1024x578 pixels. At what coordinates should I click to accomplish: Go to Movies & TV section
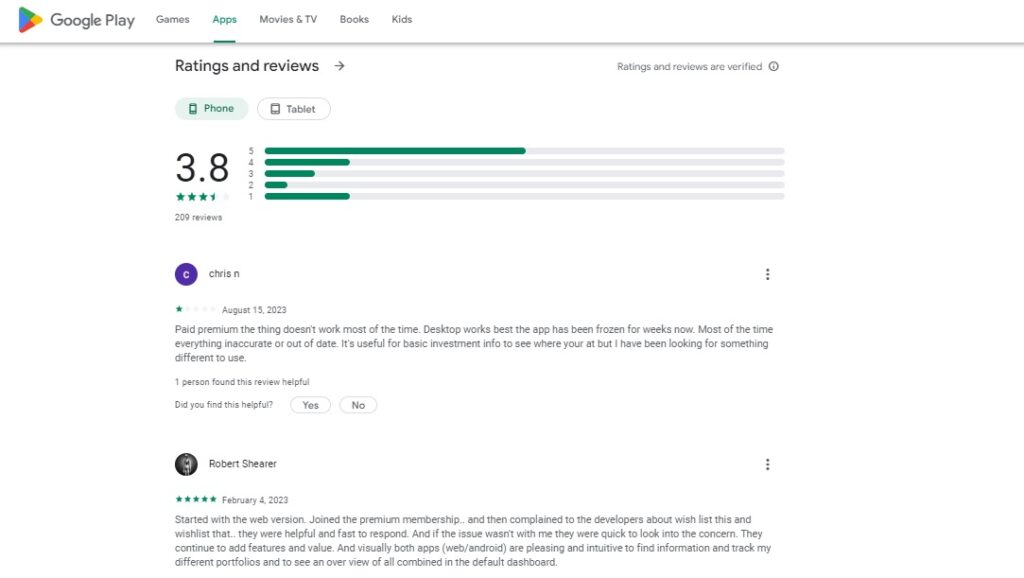pyautogui.click(x=288, y=20)
